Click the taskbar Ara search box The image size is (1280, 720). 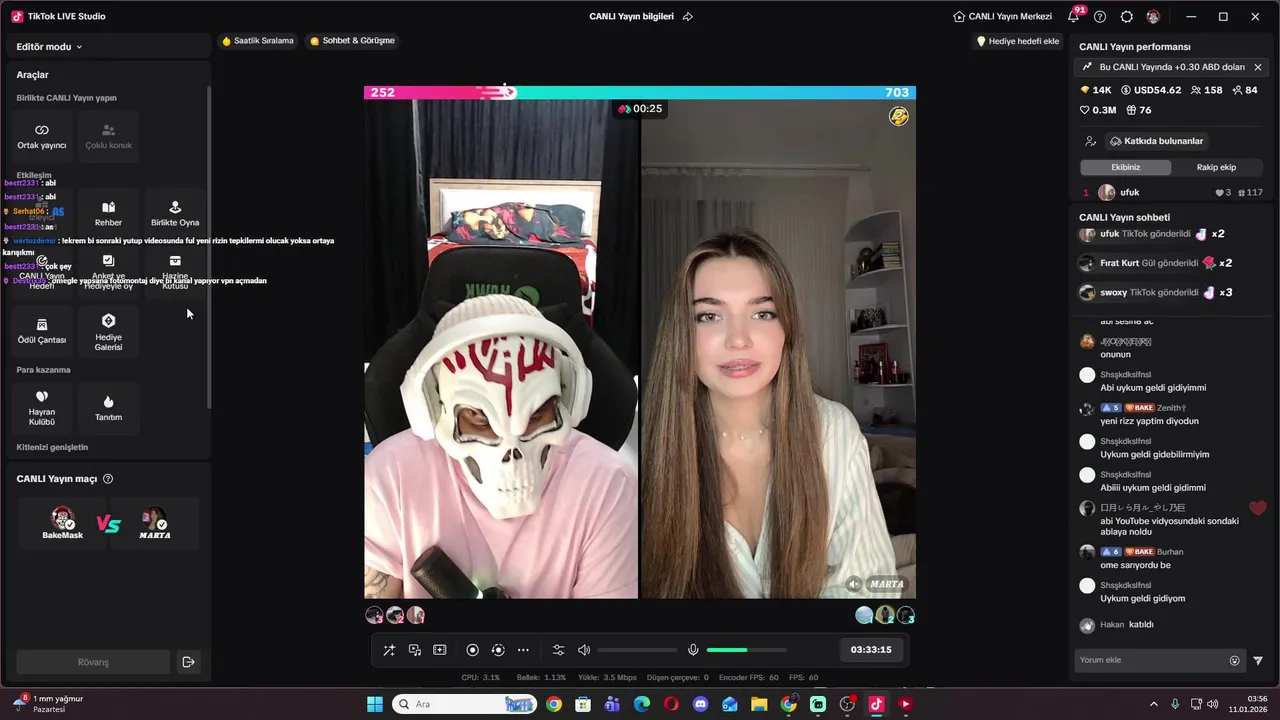[465, 704]
